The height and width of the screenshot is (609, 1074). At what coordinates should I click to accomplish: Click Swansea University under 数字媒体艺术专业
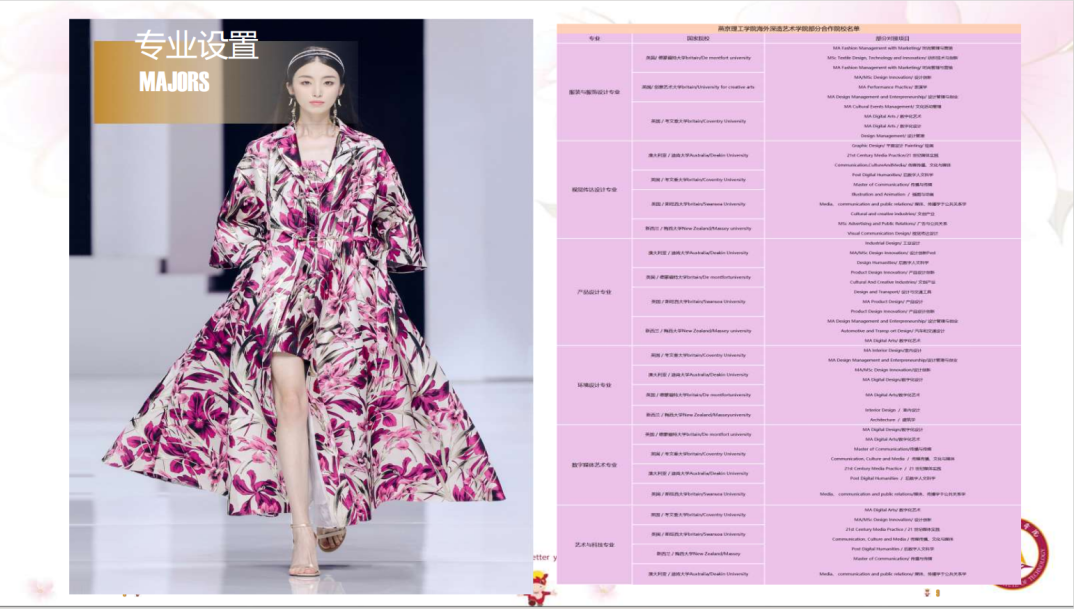(698, 494)
